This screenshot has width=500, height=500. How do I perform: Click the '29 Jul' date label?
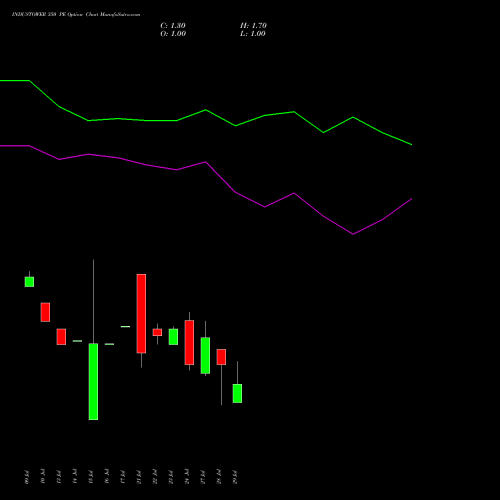235,477
